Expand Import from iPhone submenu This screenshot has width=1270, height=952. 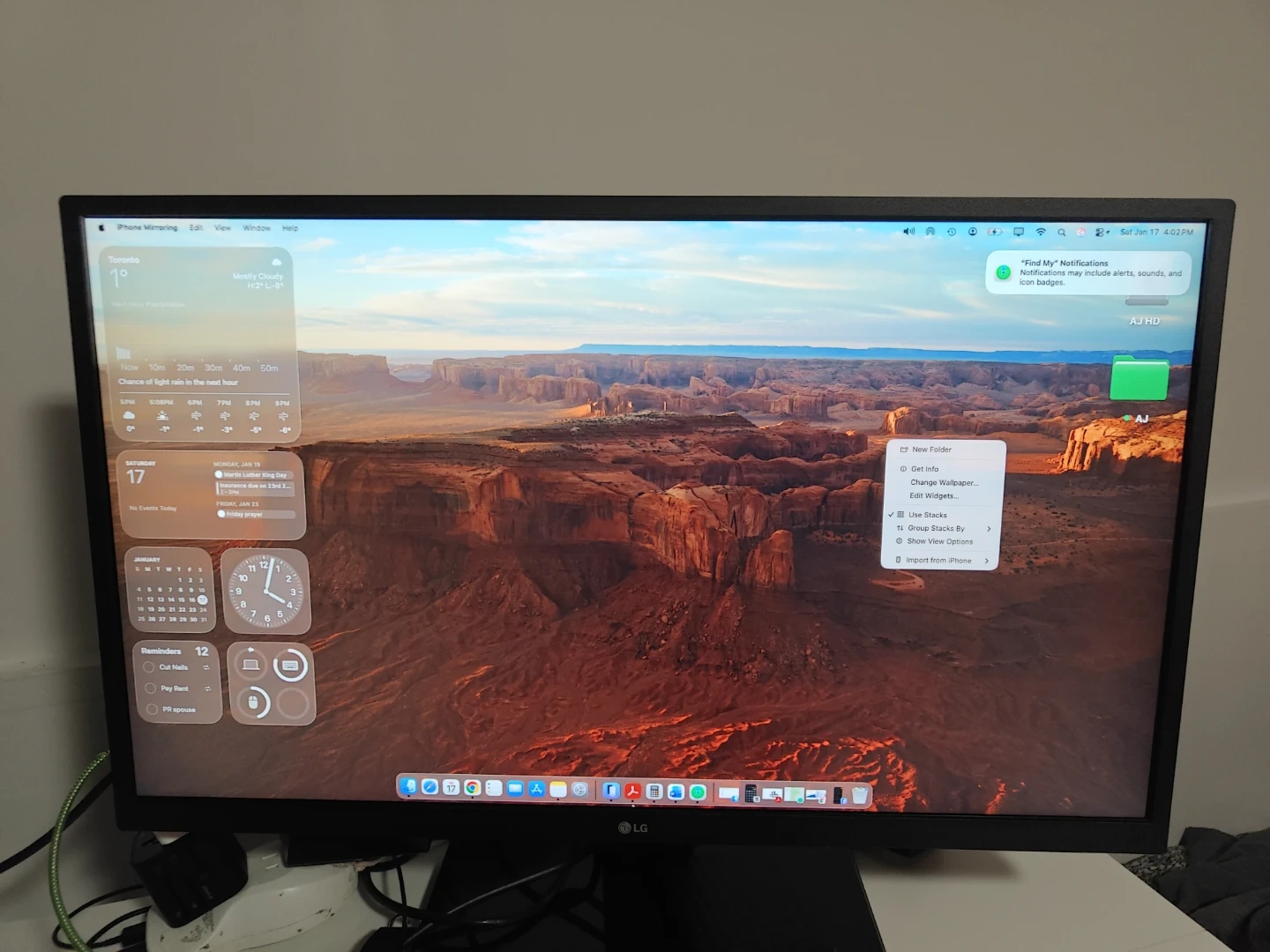(x=938, y=561)
